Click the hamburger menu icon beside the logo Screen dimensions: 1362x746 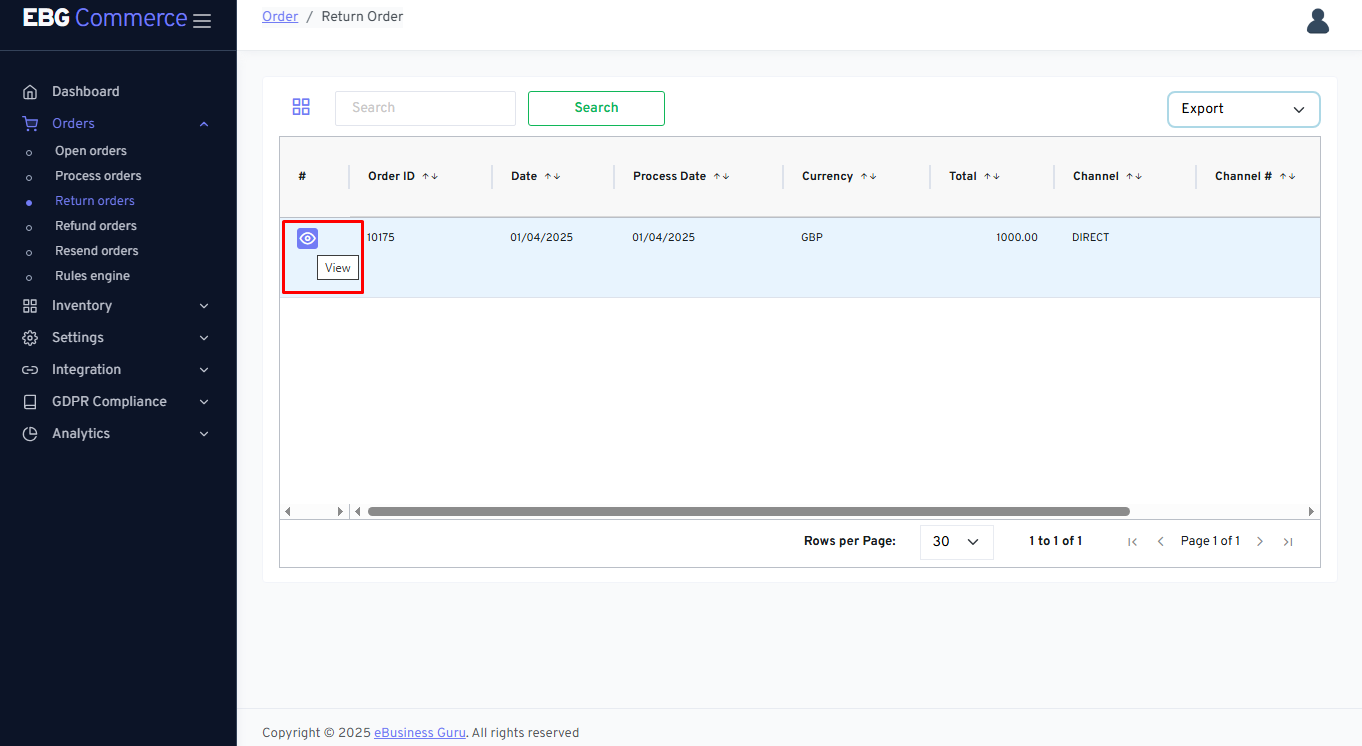202,21
